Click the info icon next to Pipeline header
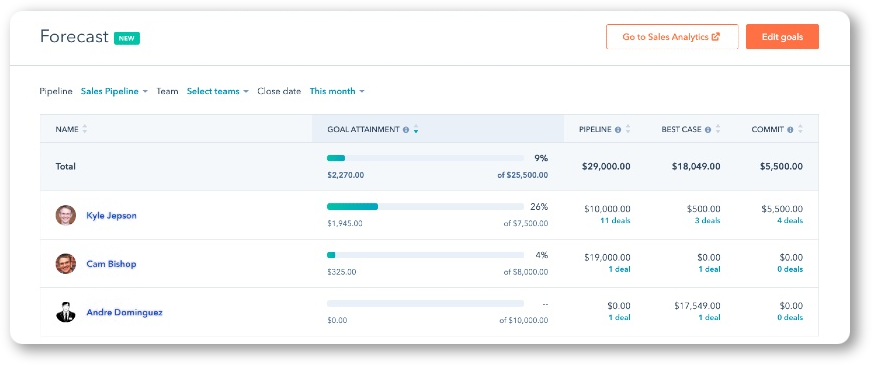 click(x=618, y=130)
